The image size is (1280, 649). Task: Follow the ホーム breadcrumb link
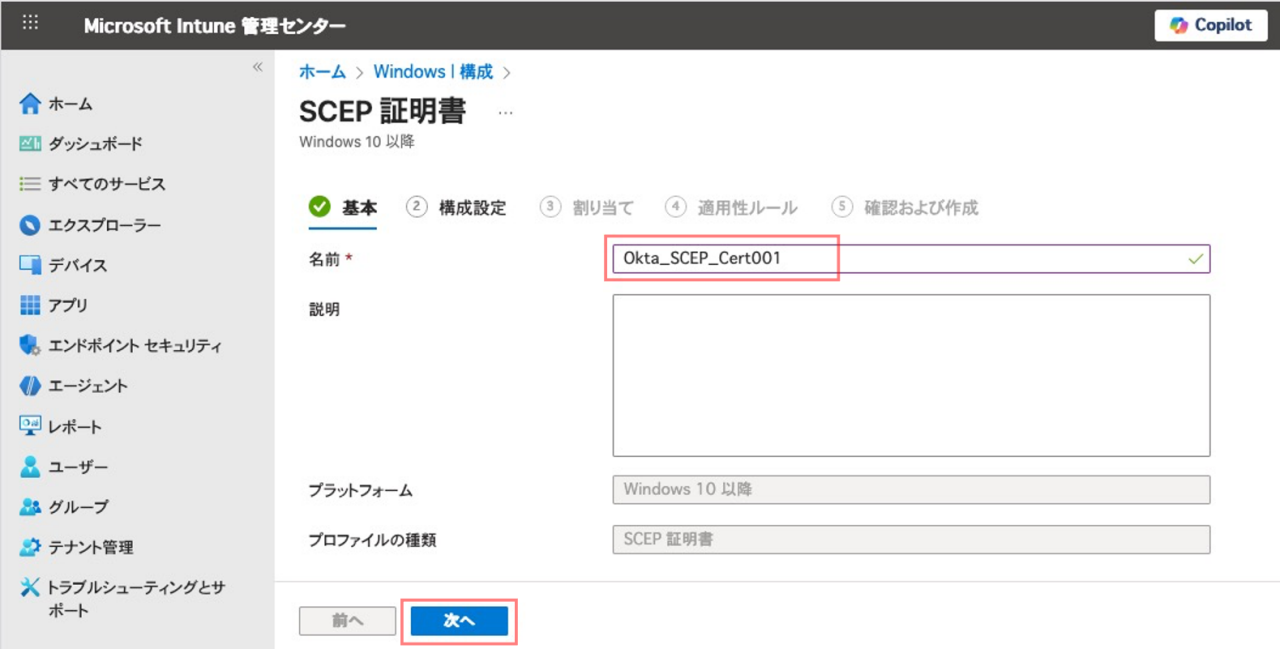322,72
